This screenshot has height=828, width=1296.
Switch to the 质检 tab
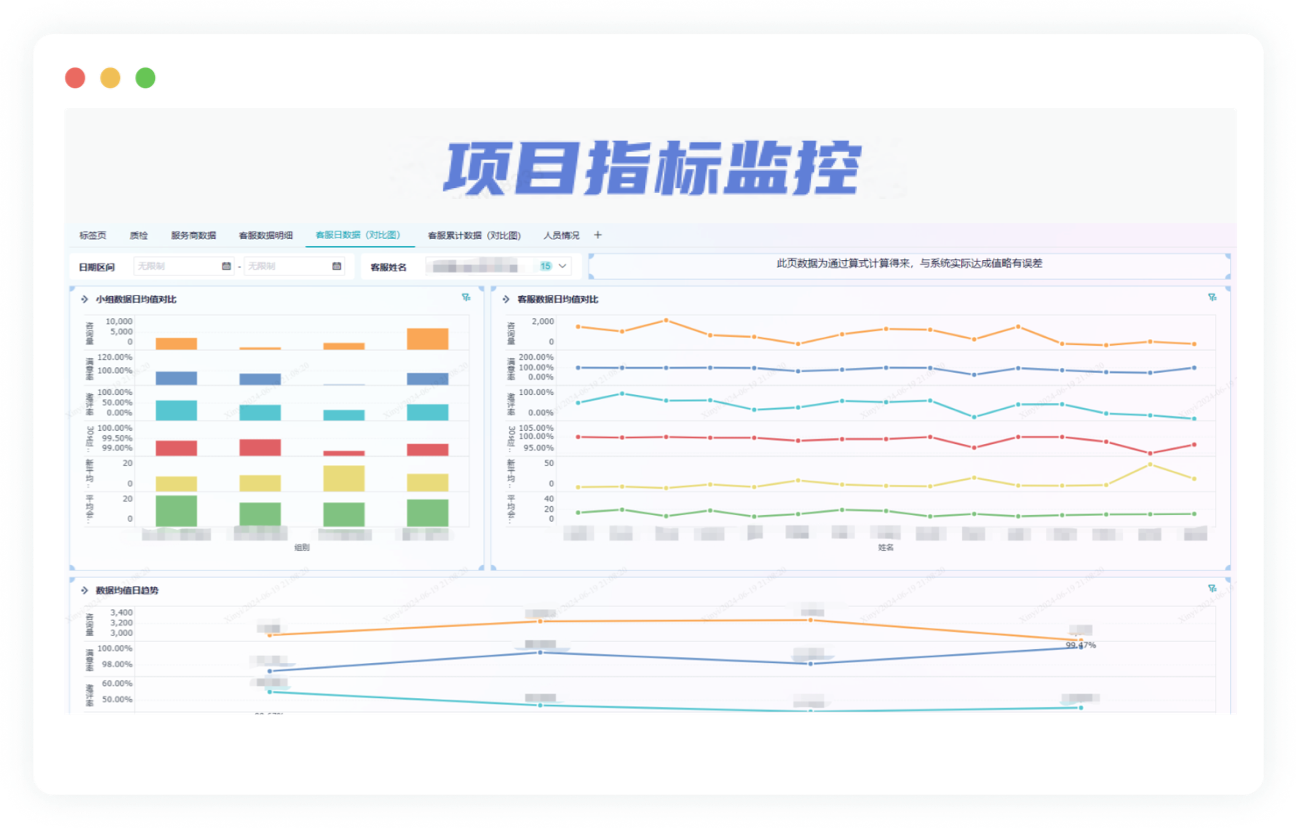pos(139,235)
